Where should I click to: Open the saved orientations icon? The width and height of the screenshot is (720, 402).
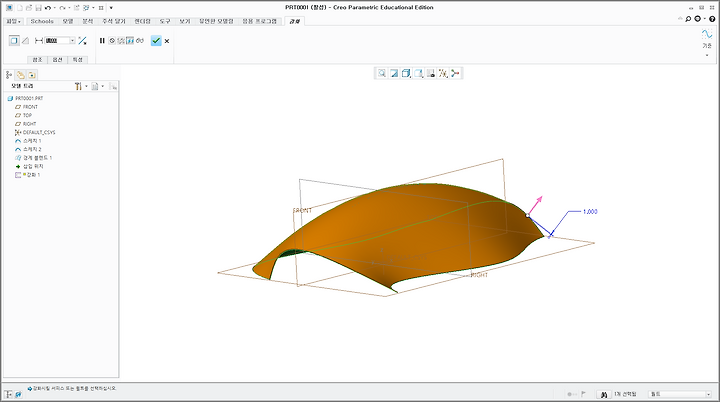pyautogui.click(x=418, y=73)
